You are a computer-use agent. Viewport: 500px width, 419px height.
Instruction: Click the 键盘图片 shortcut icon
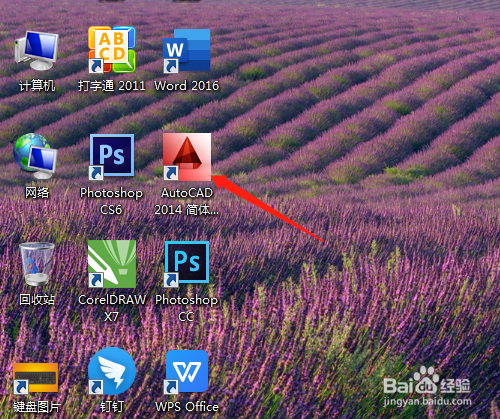click(36, 378)
